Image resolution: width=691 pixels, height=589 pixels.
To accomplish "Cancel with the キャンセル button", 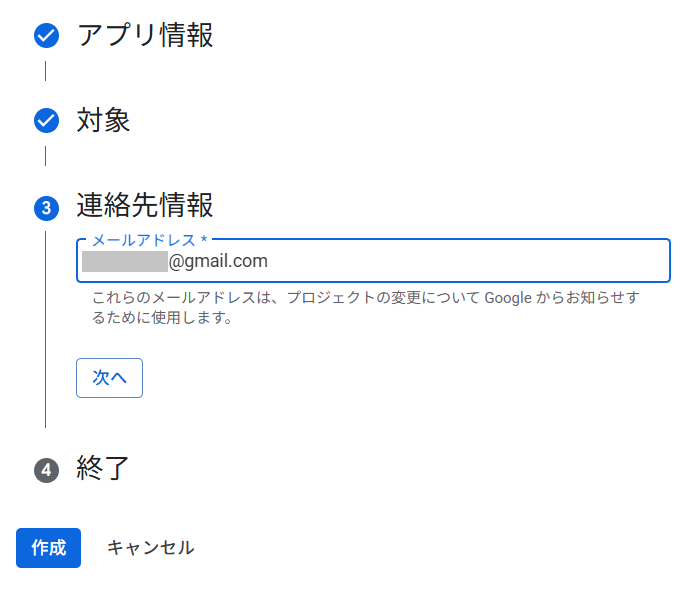I will [x=151, y=548].
